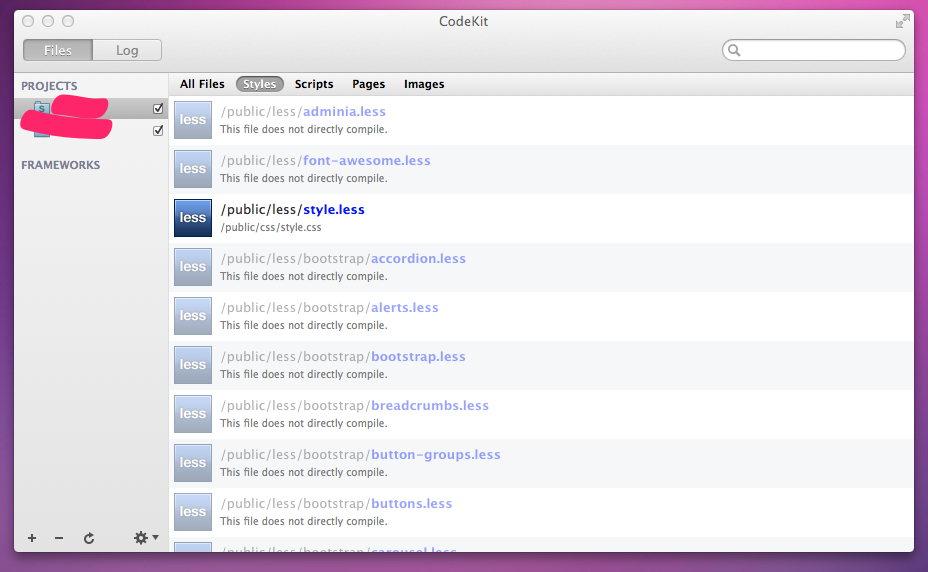Click the PROJECTS sidebar heading
The image size is (928, 572).
(49, 86)
